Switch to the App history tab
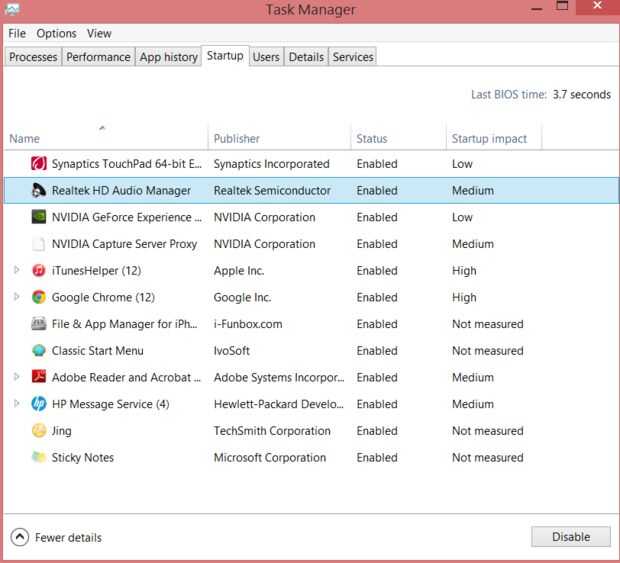 (168, 57)
